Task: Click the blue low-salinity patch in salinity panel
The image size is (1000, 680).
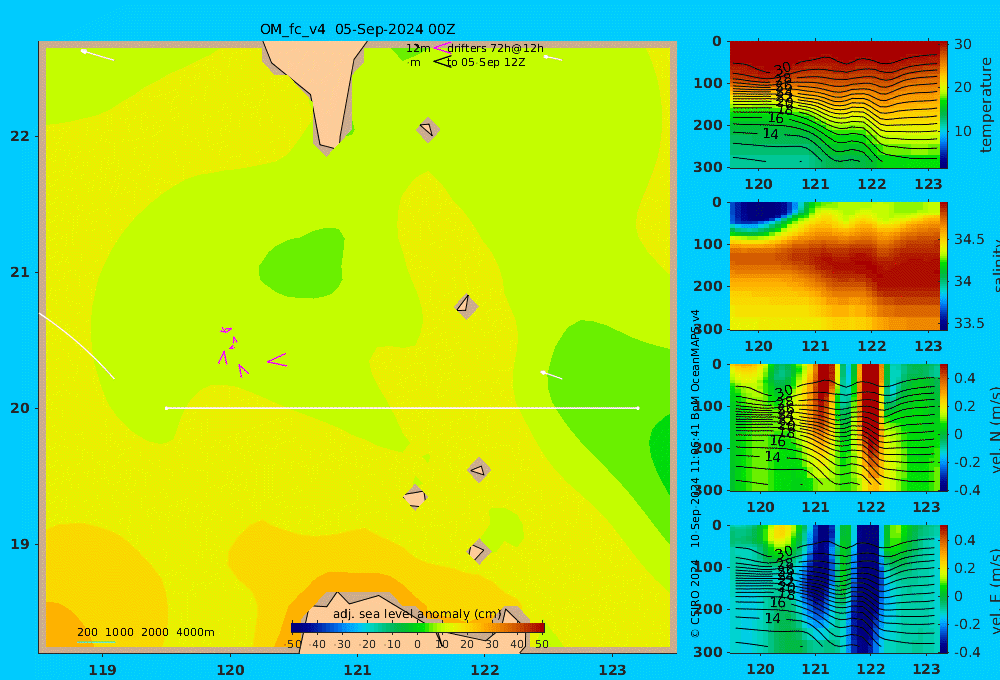Action: pyautogui.click(x=762, y=211)
